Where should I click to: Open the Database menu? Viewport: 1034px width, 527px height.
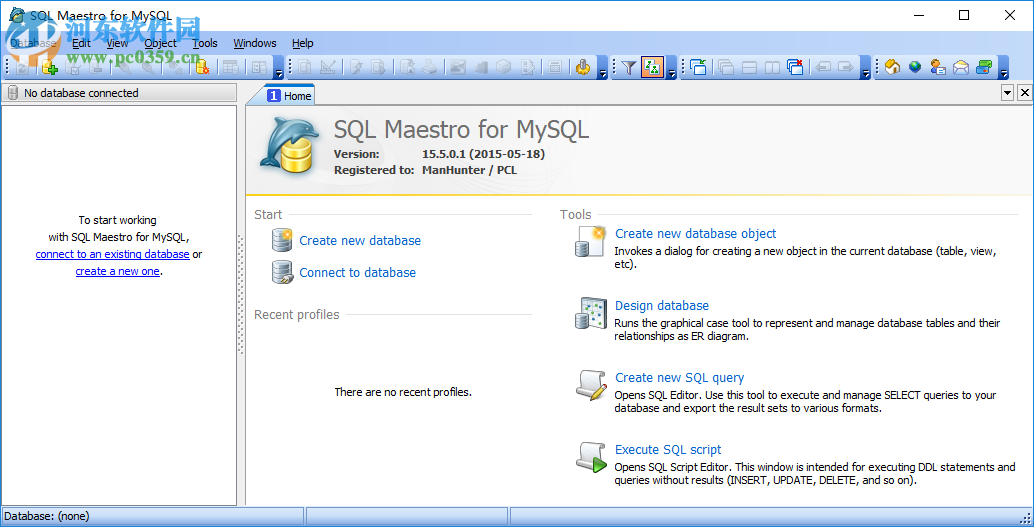coord(34,43)
